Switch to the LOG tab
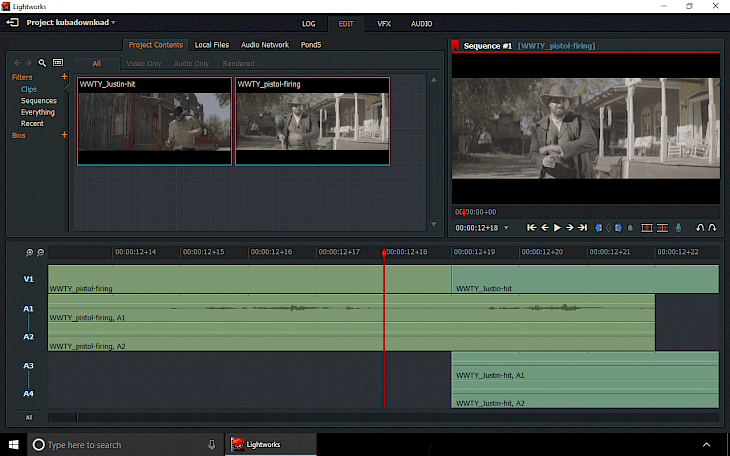The height and width of the screenshot is (456, 730). coord(308,24)
